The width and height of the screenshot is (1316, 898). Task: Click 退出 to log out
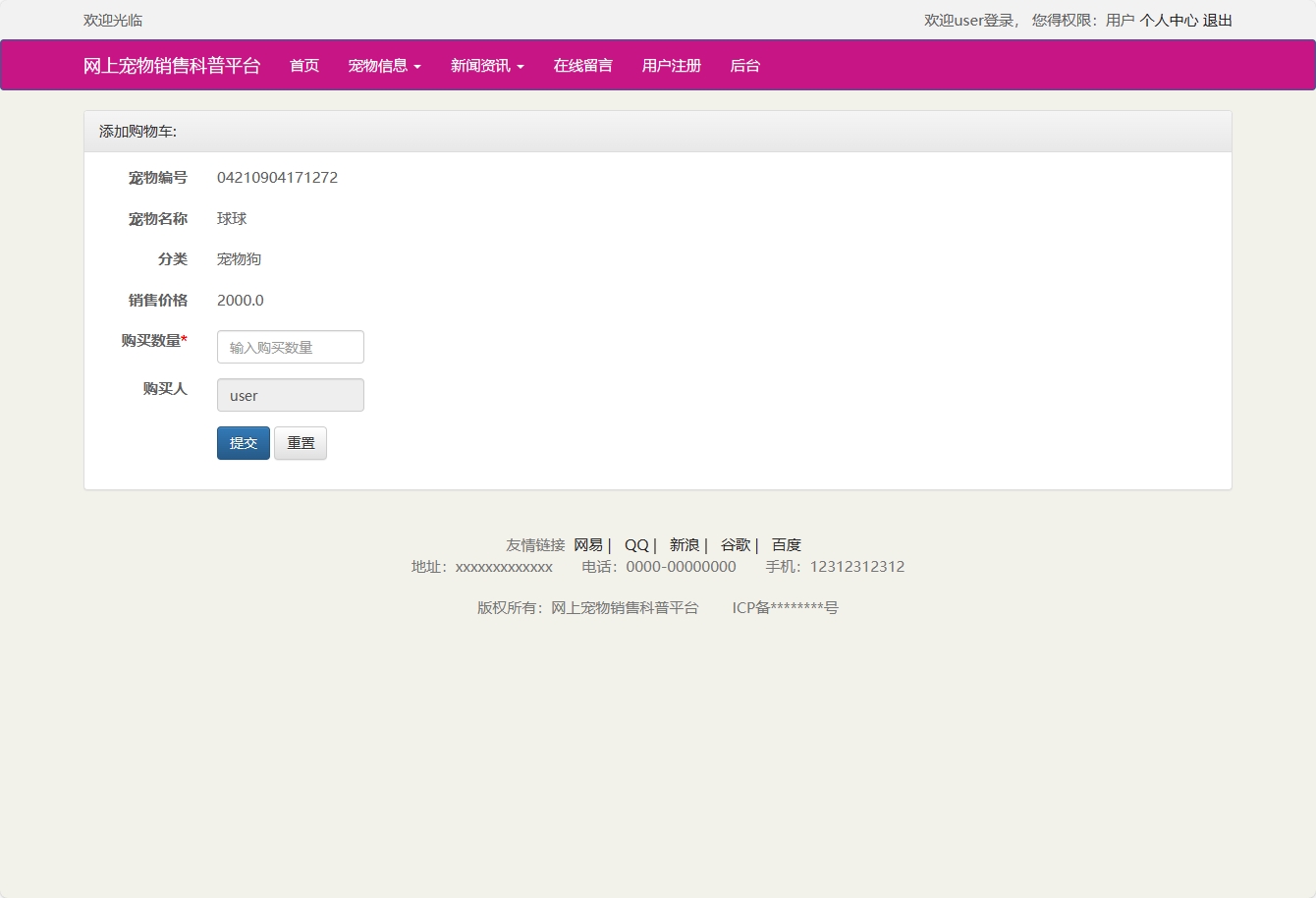click(1218, 21)
